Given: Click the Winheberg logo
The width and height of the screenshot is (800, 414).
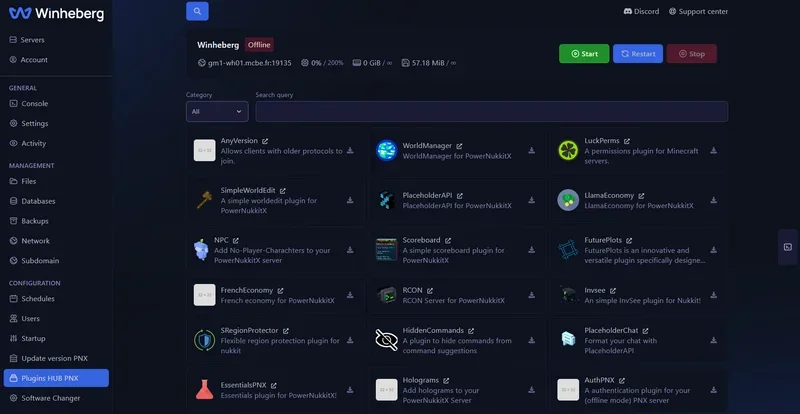Looking at the screenshot, I should pyautogui.click(x=56, y=13).
